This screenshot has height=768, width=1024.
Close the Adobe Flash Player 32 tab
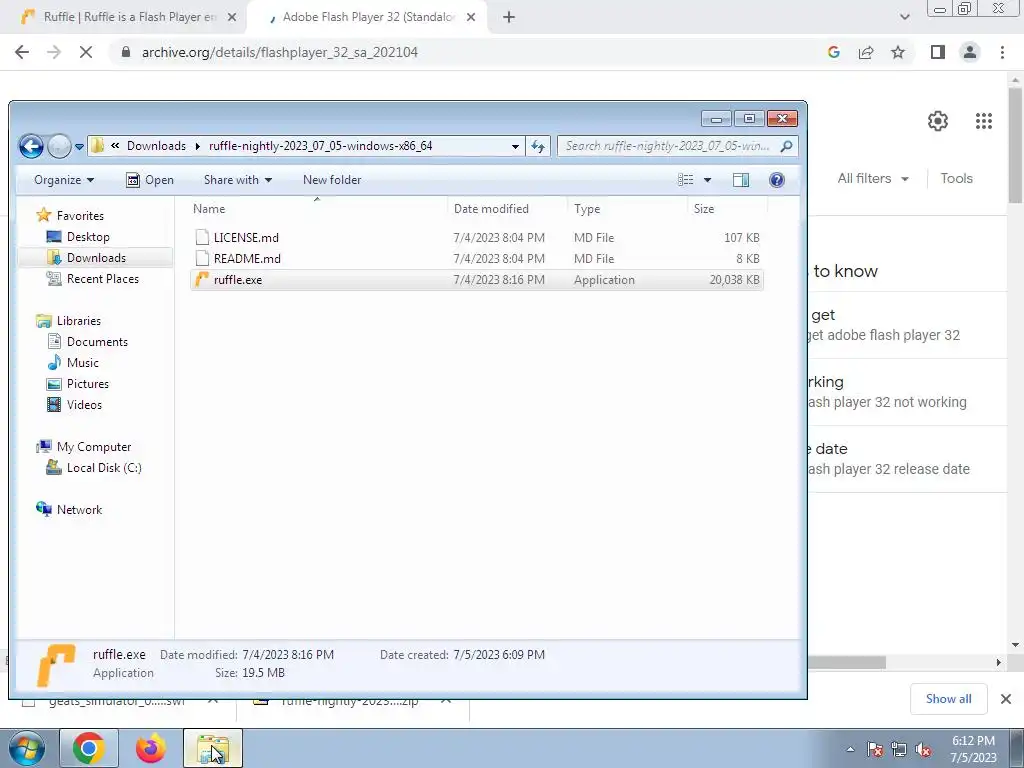(471, 17)
